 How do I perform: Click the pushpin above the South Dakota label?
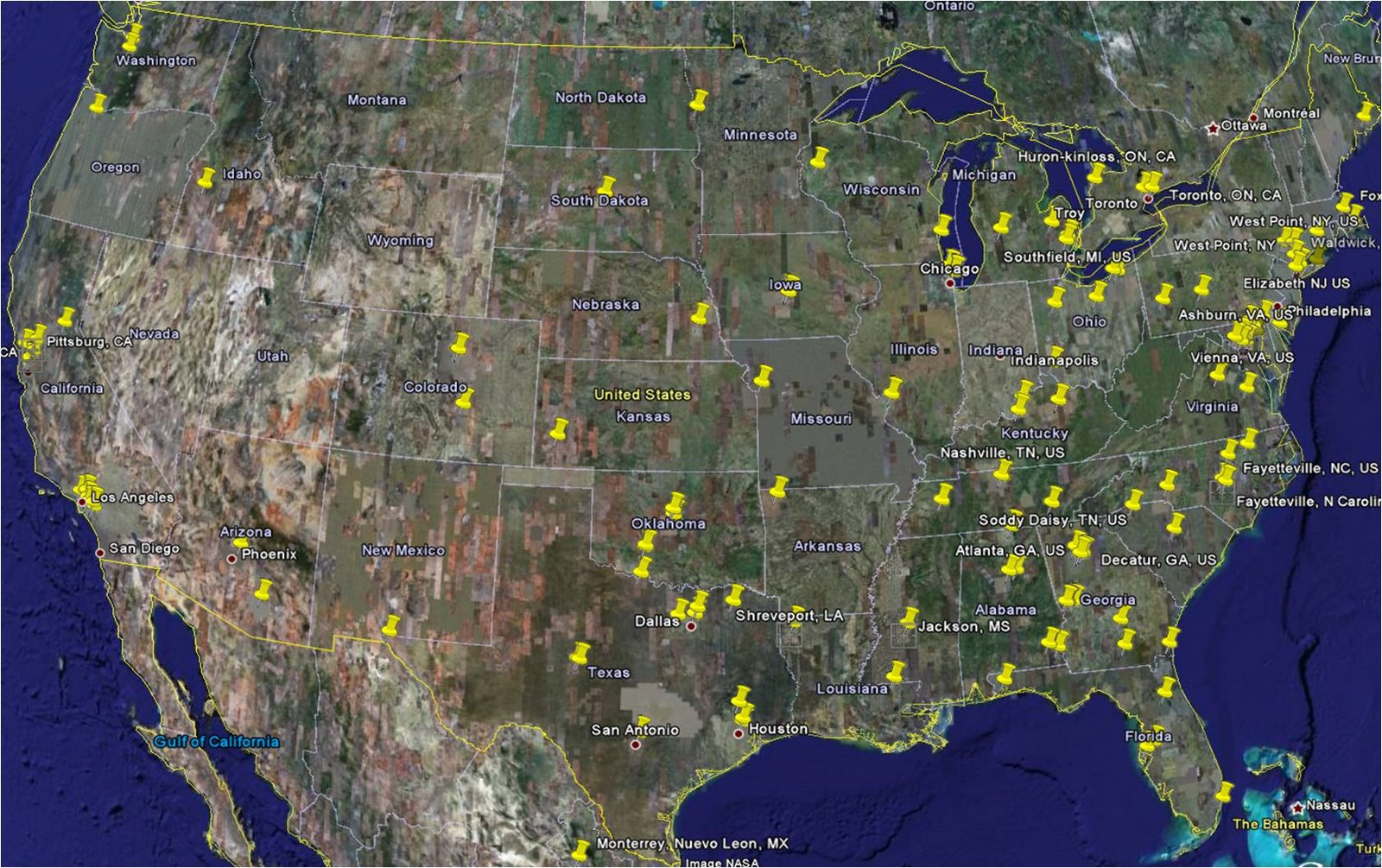(x=606, y=186)
